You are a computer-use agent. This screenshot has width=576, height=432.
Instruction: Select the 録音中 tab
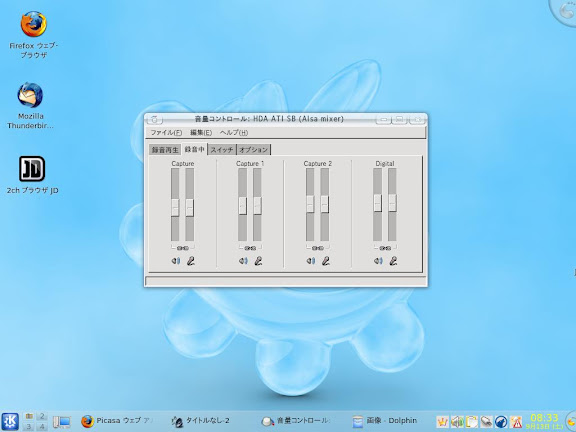click(x=195, y=149)
